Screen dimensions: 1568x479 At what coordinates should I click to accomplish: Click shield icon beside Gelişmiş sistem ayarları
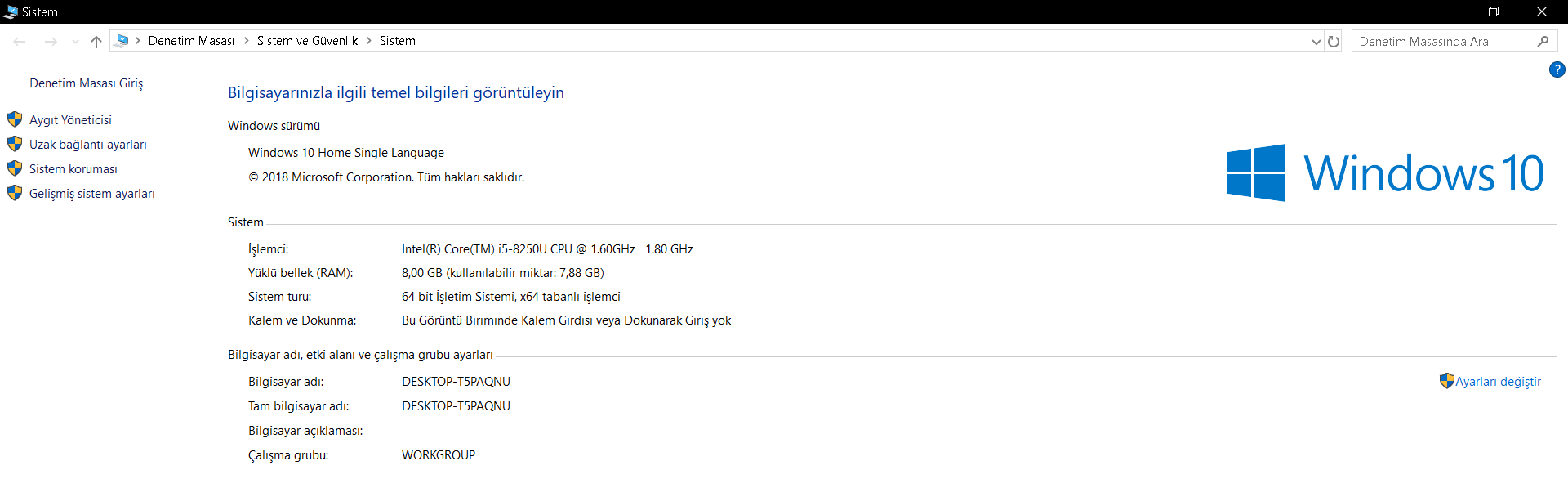click(15, 193)
